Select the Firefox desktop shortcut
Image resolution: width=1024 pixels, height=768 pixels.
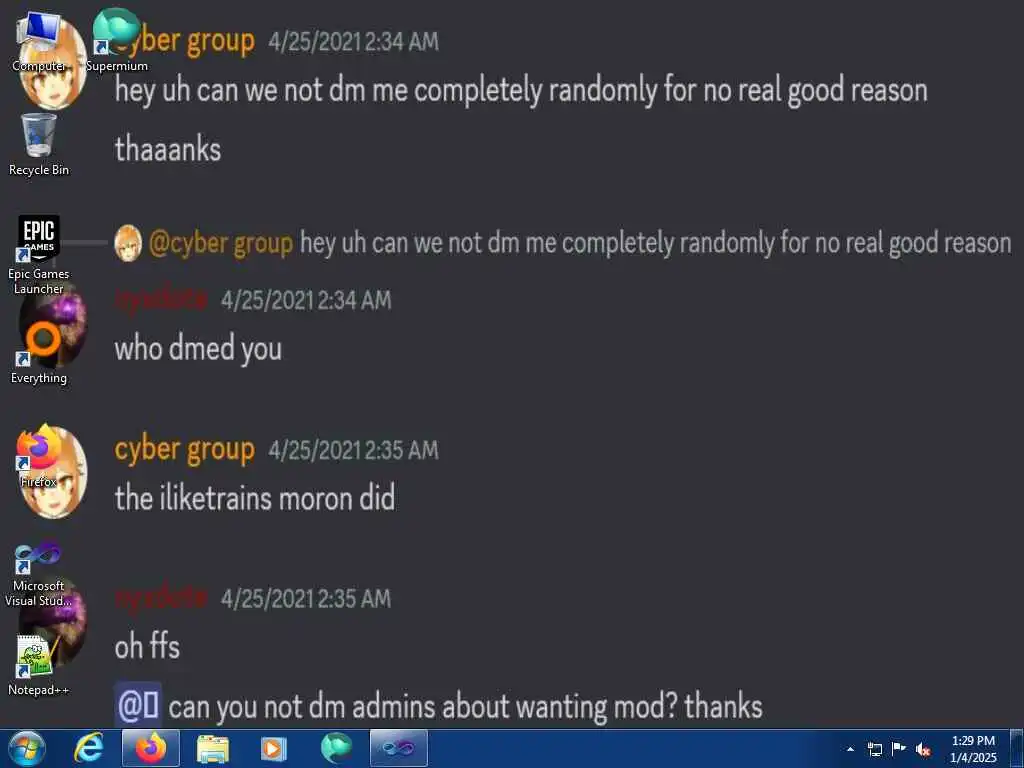pyautogui.click(x=39, y=457)
